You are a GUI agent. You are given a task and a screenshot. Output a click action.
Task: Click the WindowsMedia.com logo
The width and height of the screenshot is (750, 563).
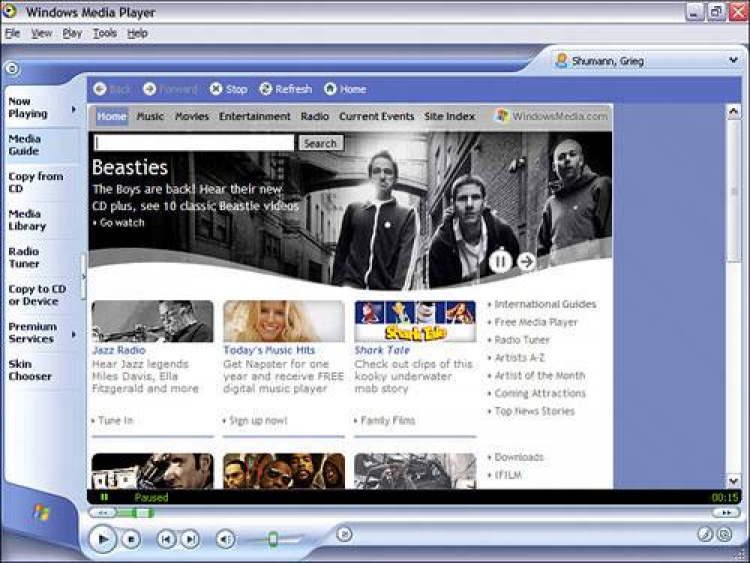(551, 116)
